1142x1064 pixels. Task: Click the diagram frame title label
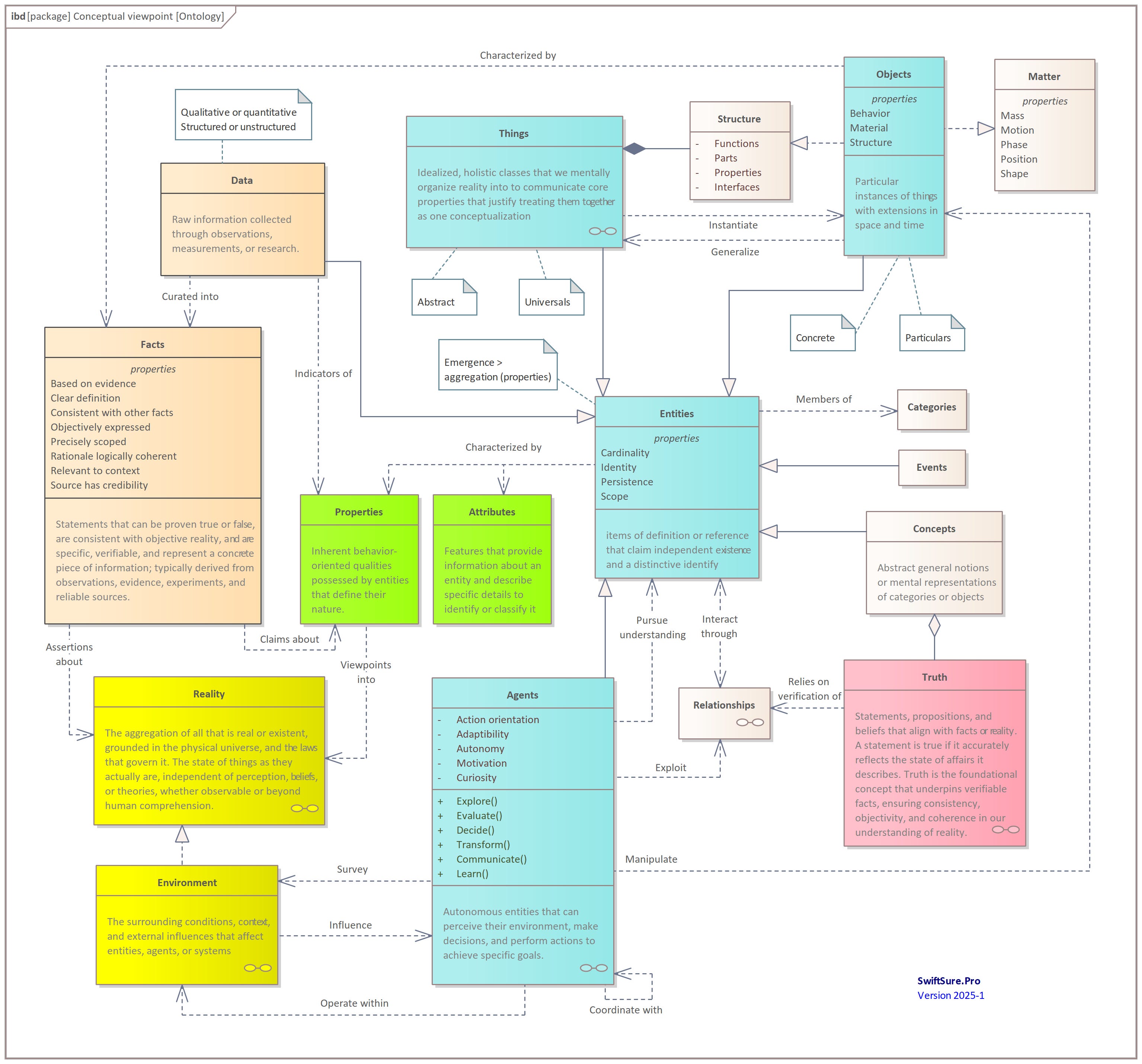(118, 16)
